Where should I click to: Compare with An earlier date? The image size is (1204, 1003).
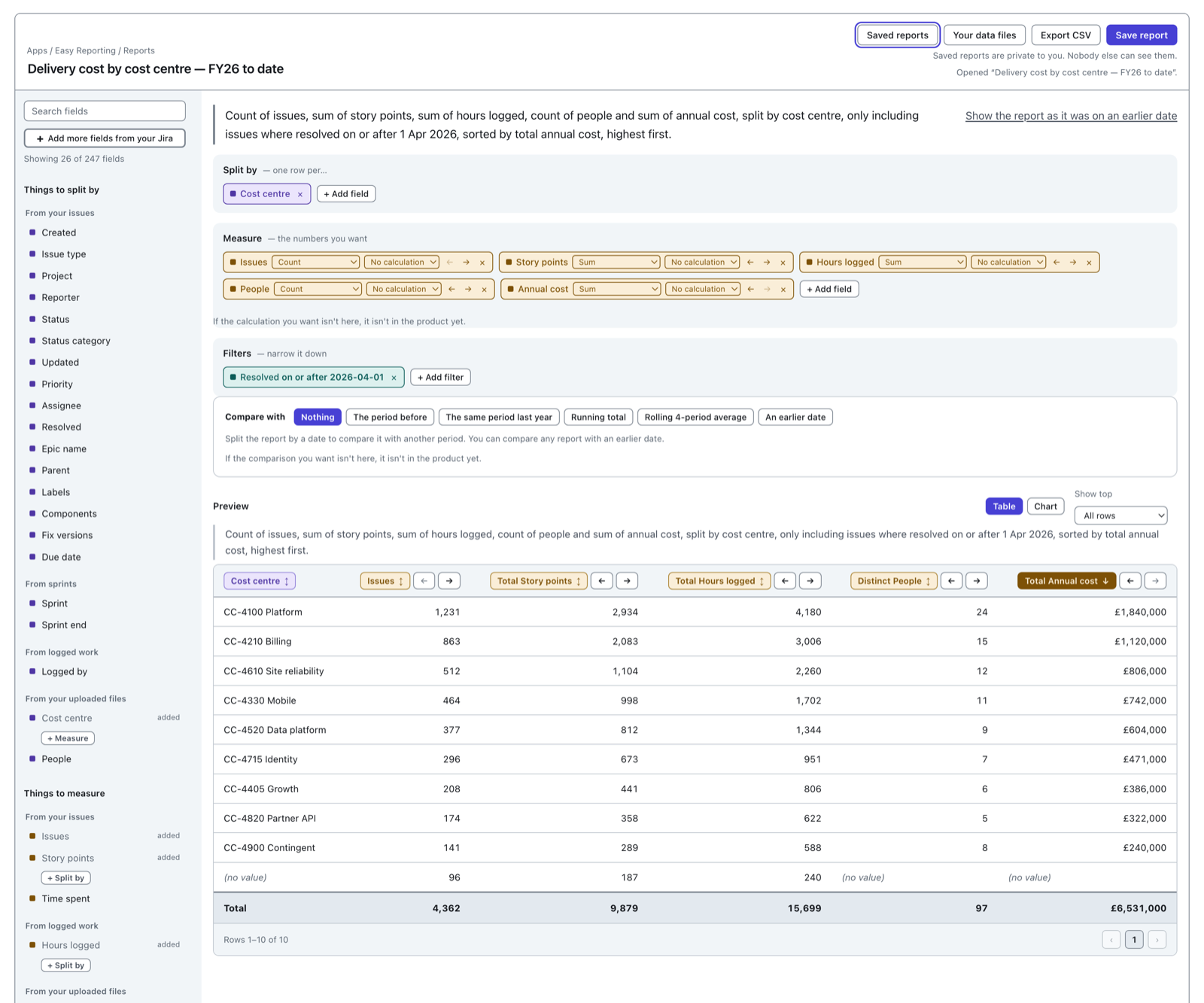(795, 418)
